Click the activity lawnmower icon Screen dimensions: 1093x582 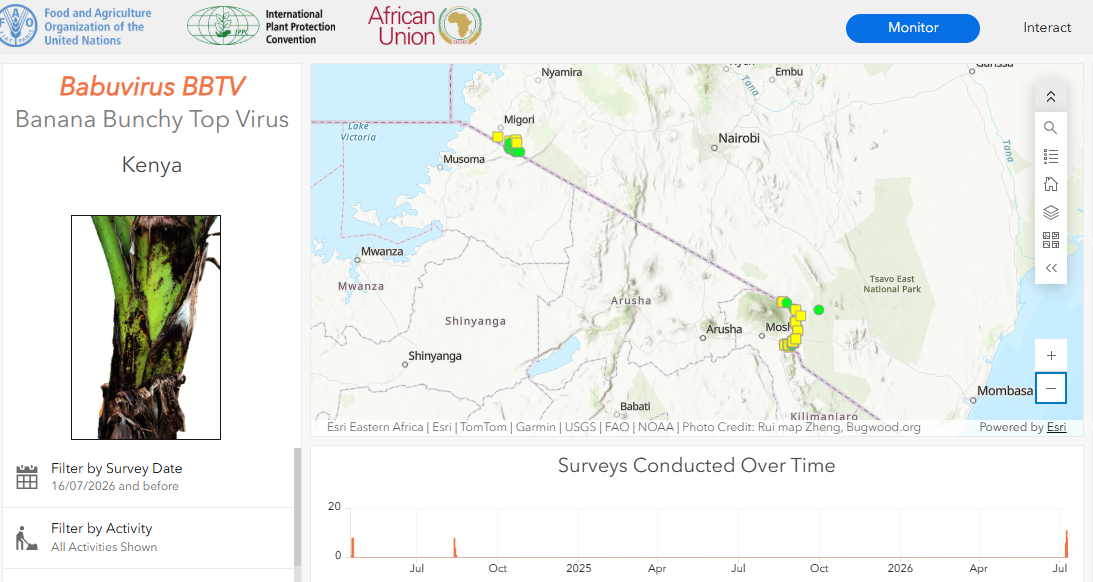click(x=26, y=538)
